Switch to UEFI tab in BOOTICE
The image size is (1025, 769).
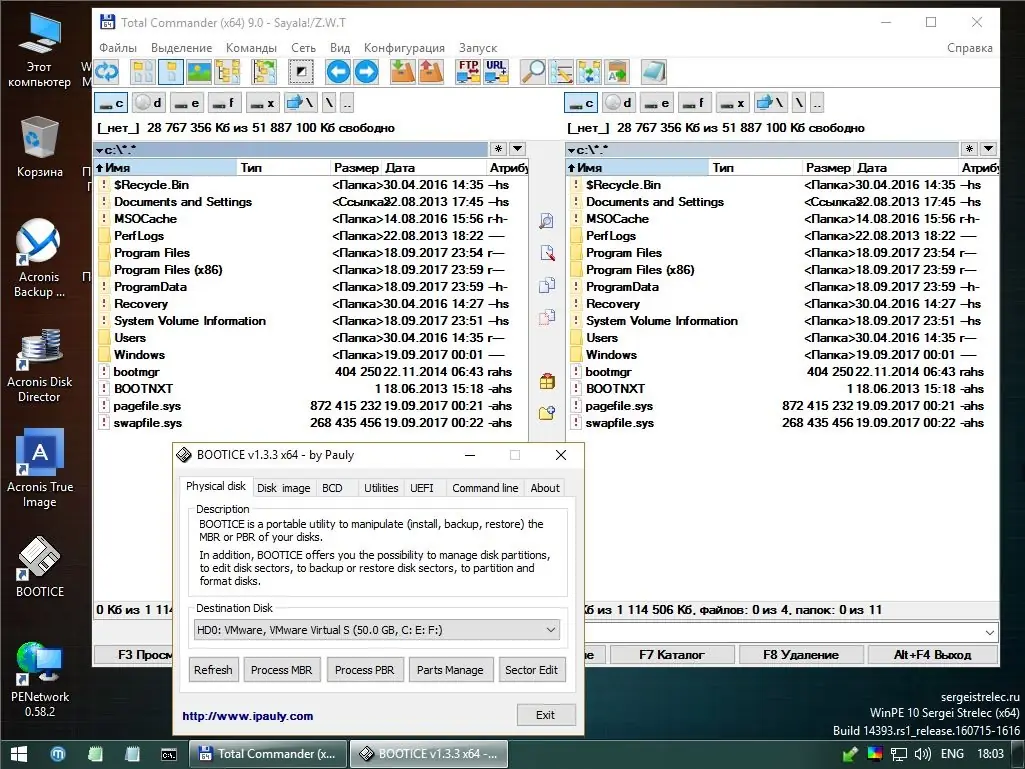pyautogui.click(x=422, y=488)
